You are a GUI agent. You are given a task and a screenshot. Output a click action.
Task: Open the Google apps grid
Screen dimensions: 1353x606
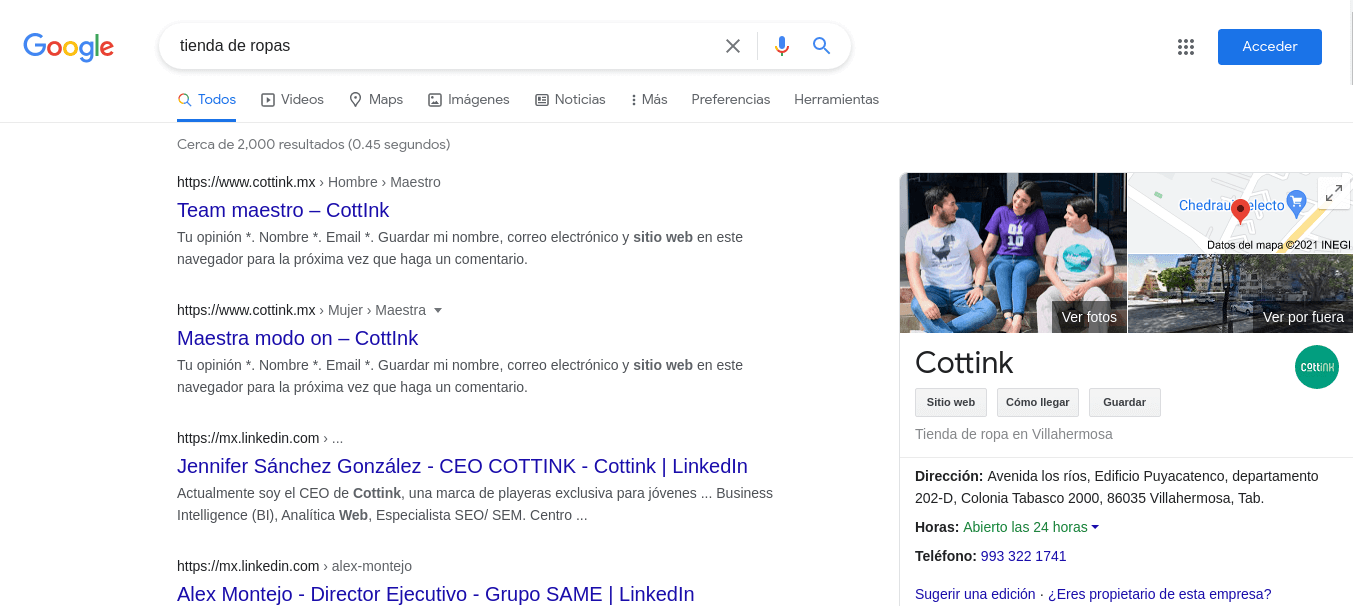[x=1186, y=47]
